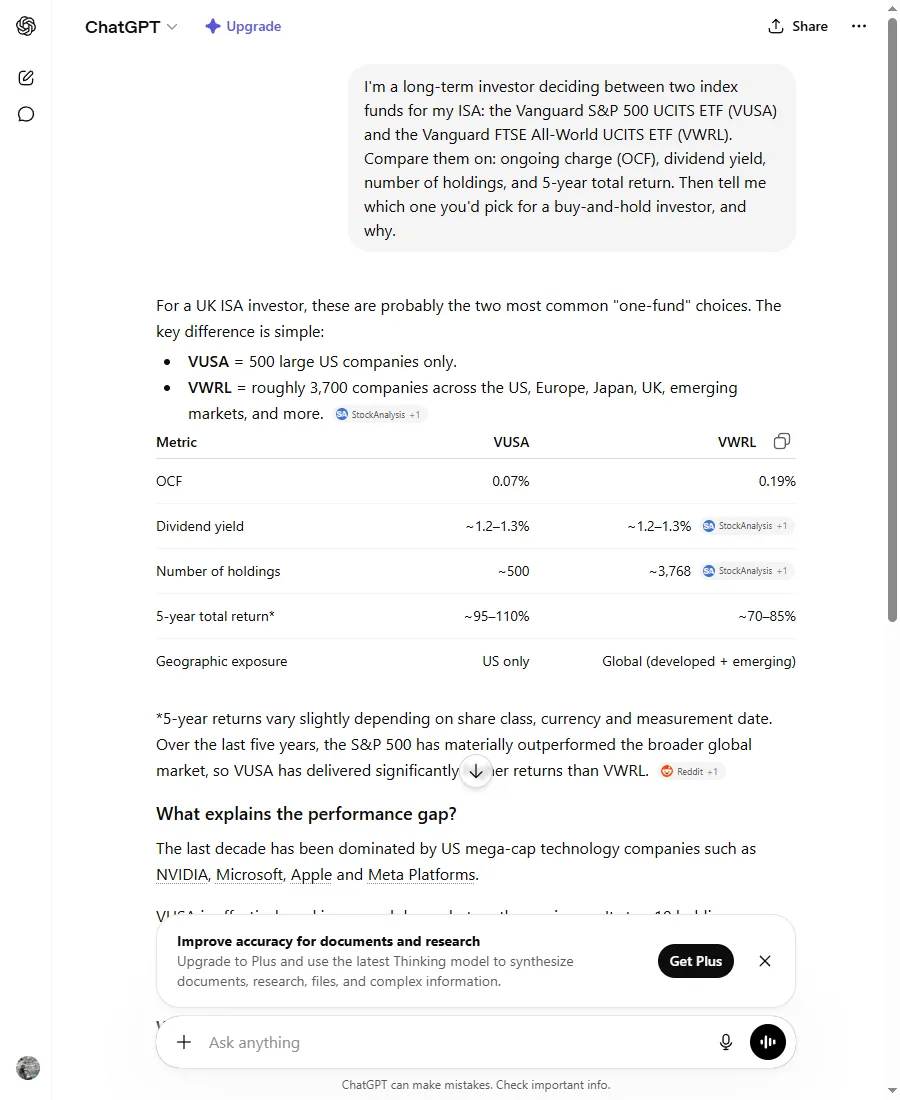Viewport: 900px width, 1100px height.
Task: Expand the ChatGPT model selector dropdown
Action: [131, 27]
